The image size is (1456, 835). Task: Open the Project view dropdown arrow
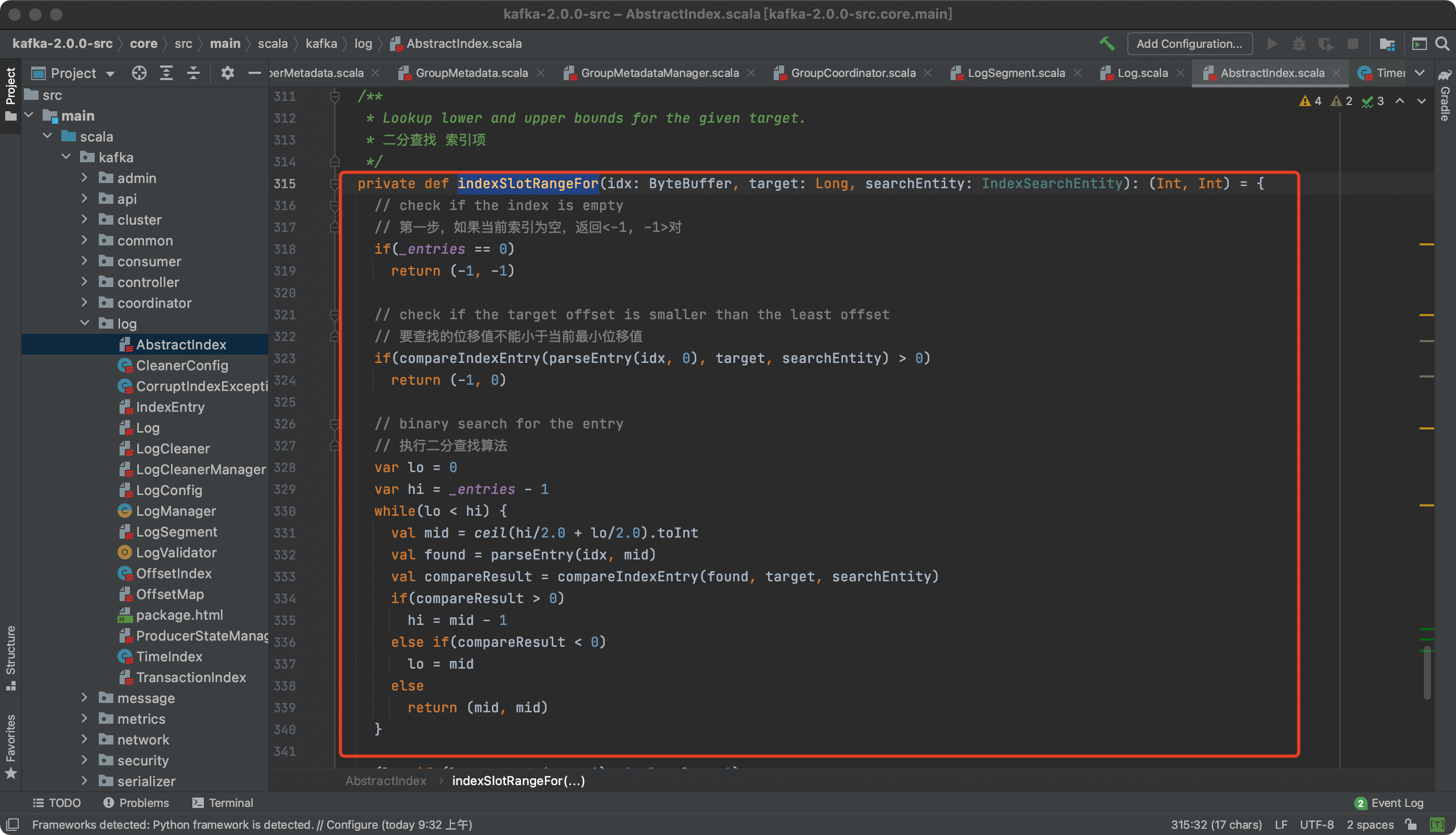click(110, 73)
